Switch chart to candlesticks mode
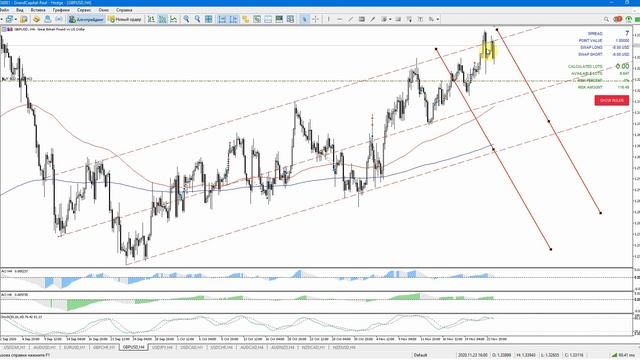Screen dimensions: 640x360 162,19
